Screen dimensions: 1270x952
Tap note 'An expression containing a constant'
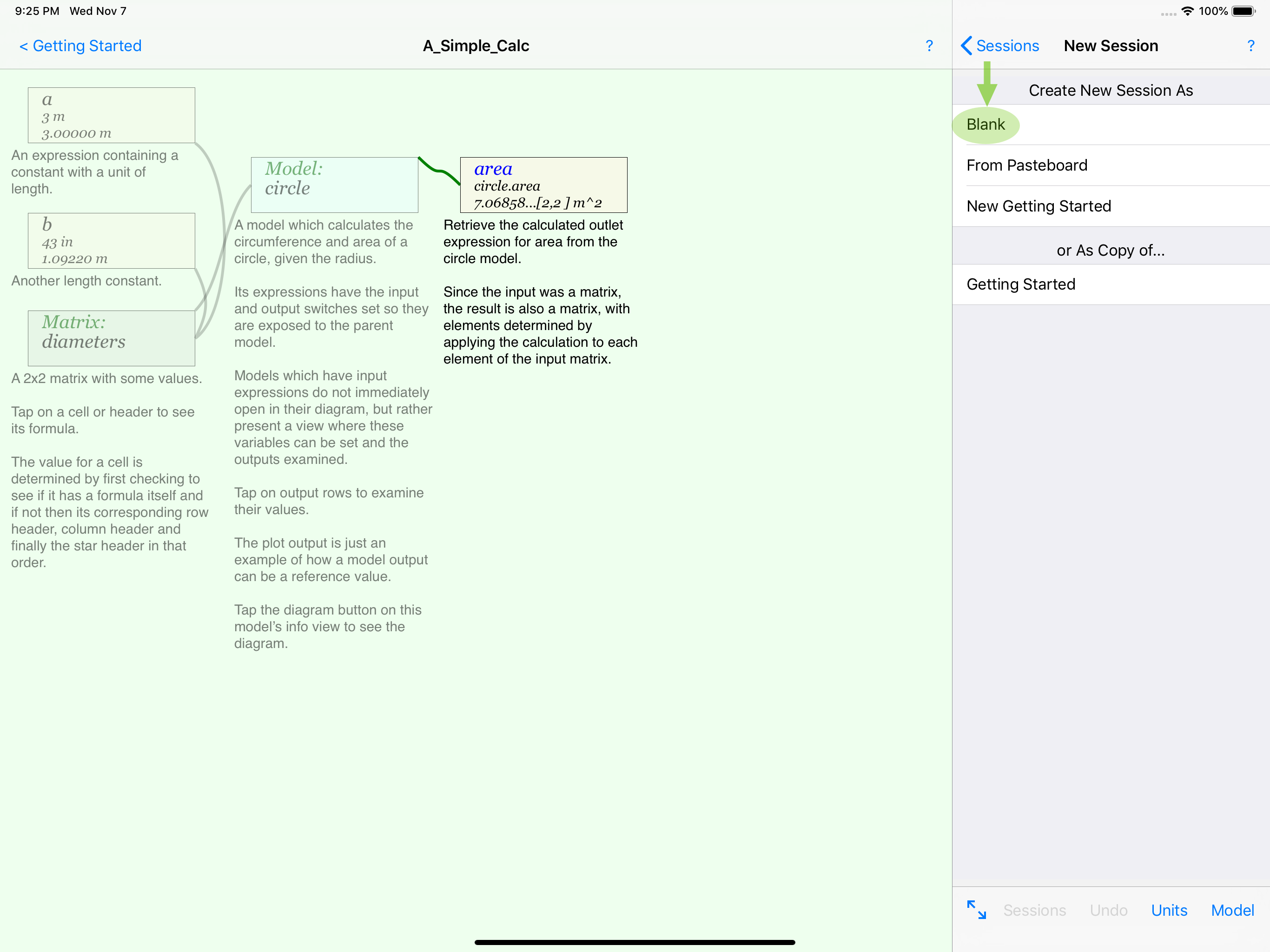[95, 172]
